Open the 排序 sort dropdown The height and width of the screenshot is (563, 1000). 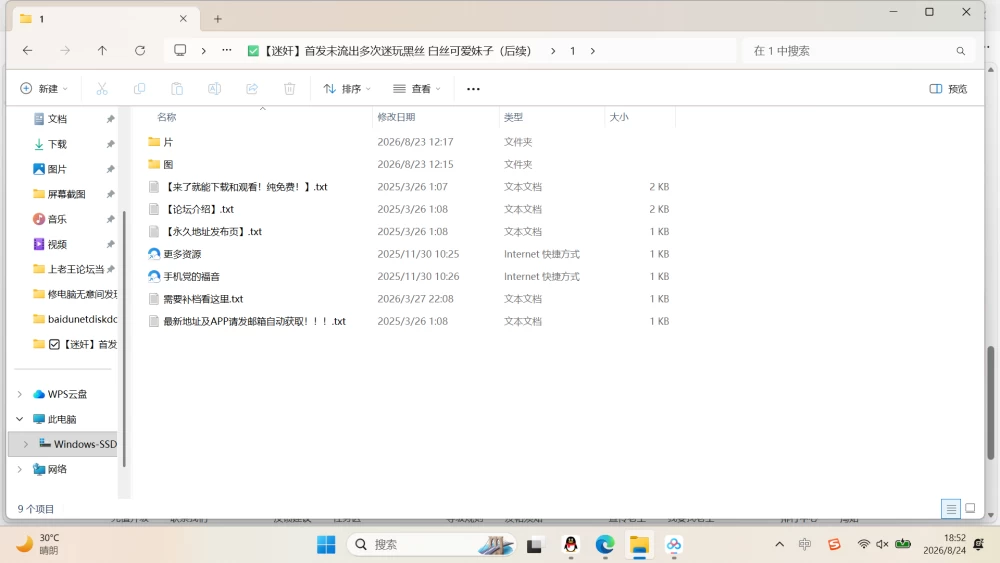point(347,89)
